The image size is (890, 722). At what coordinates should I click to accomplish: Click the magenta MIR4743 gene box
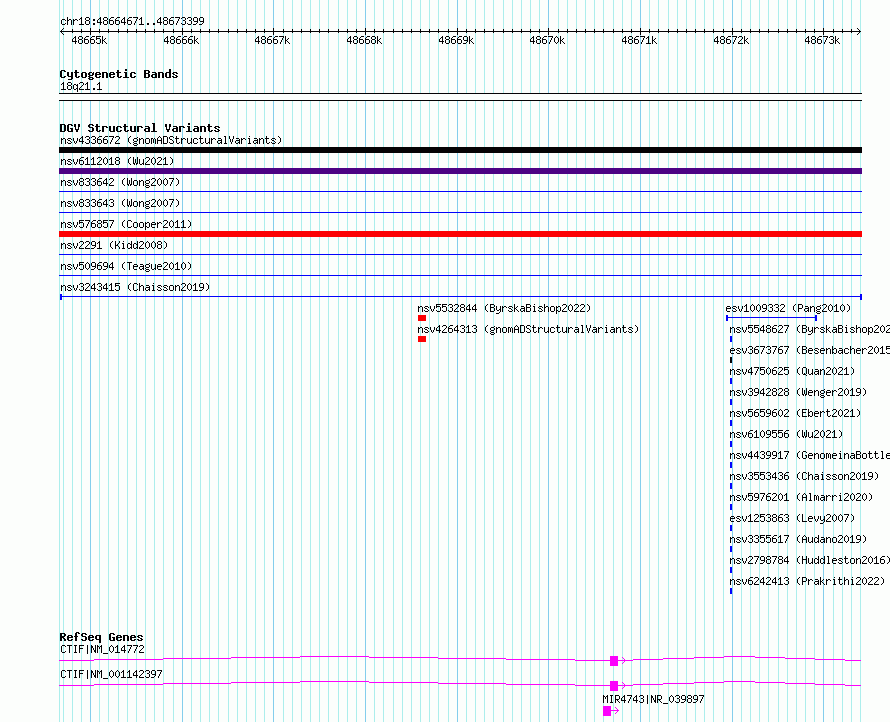coord(607,711)
